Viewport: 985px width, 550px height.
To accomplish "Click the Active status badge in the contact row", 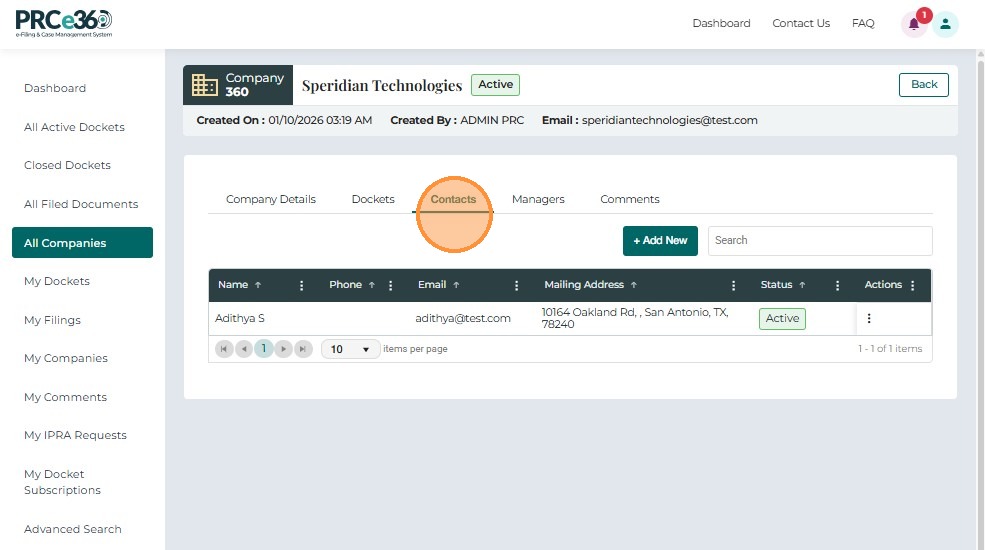I will 782,319.
